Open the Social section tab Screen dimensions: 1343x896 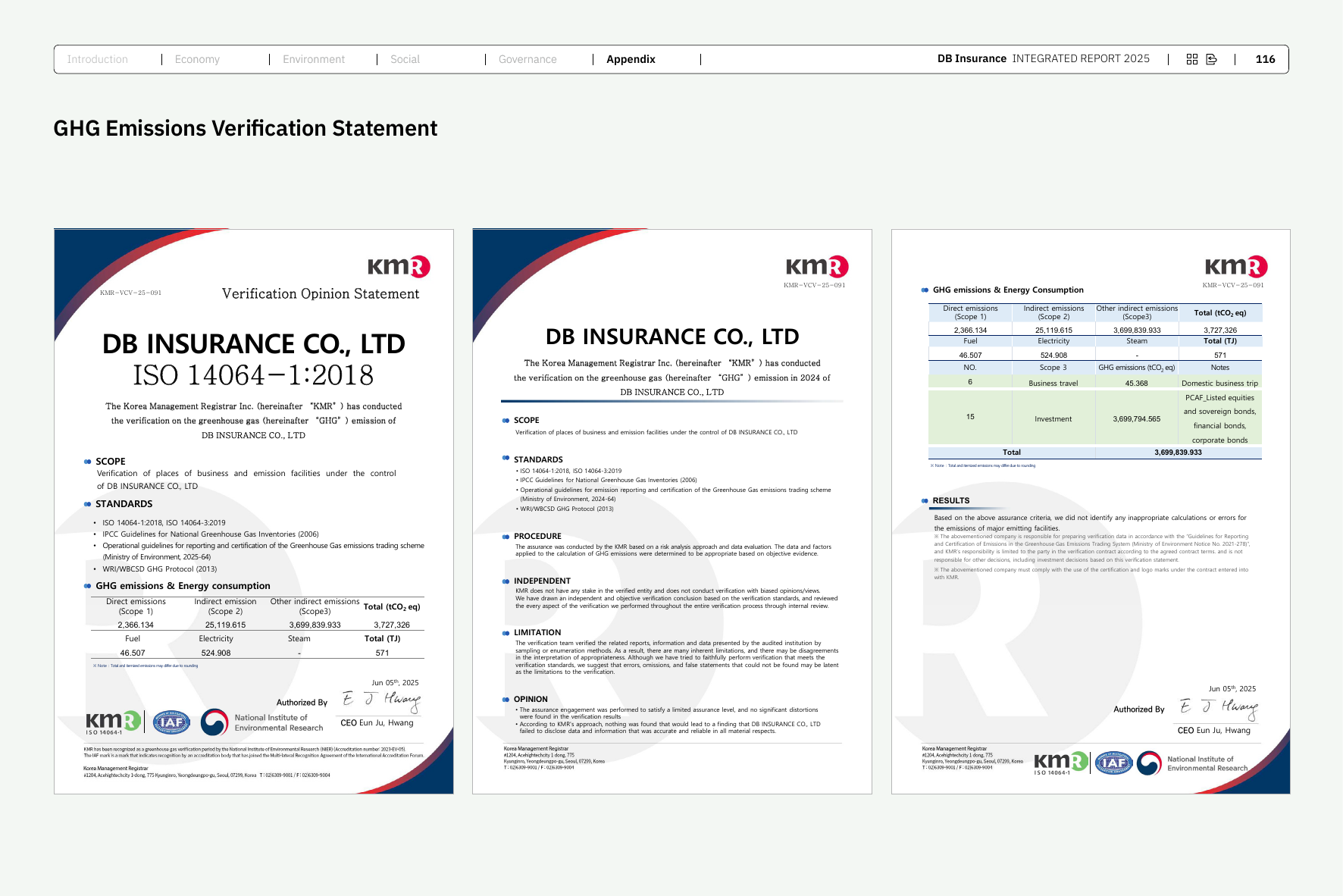tap(405, 59)
